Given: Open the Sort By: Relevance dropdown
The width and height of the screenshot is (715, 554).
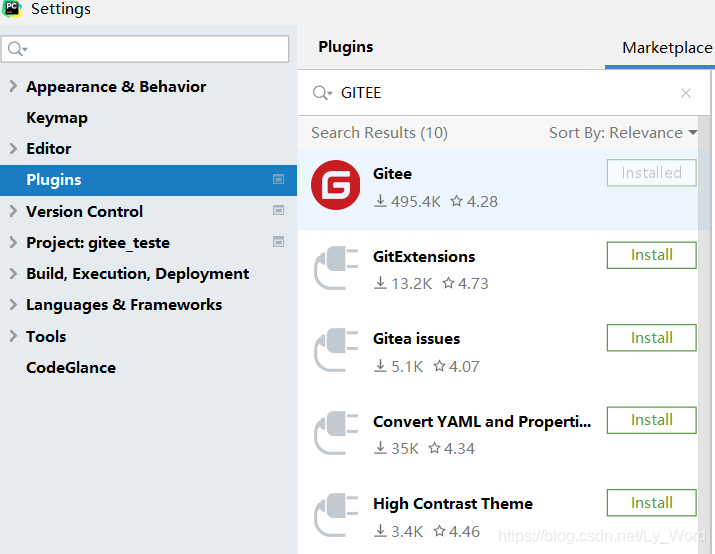Looking at the screenshot, I should tap(622, 133).
